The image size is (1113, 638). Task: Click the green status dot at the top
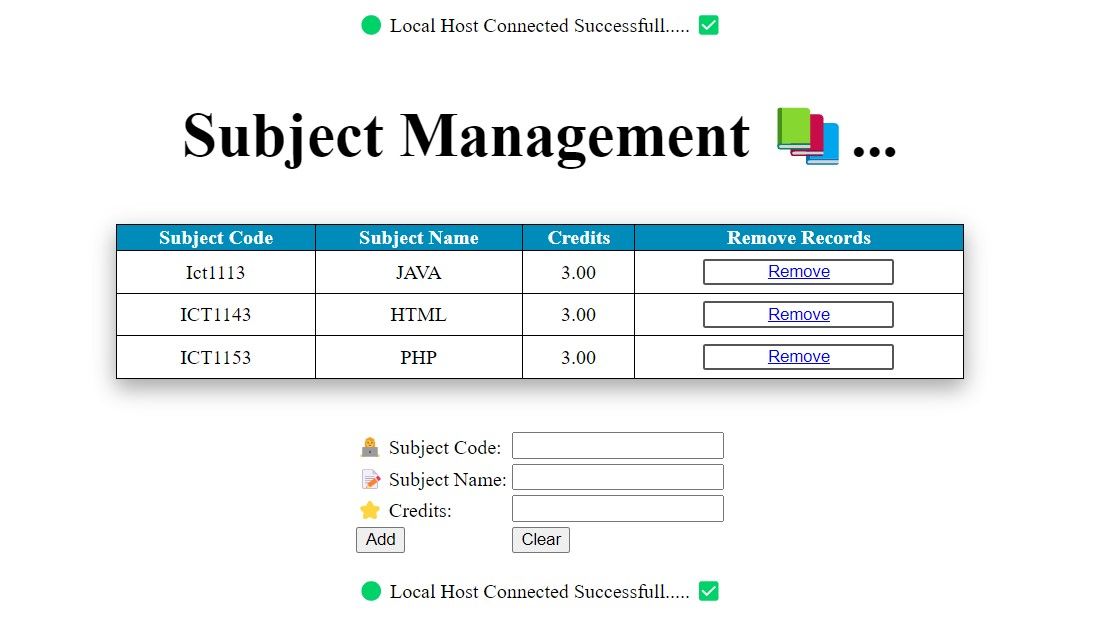click(x=371, y=25)
